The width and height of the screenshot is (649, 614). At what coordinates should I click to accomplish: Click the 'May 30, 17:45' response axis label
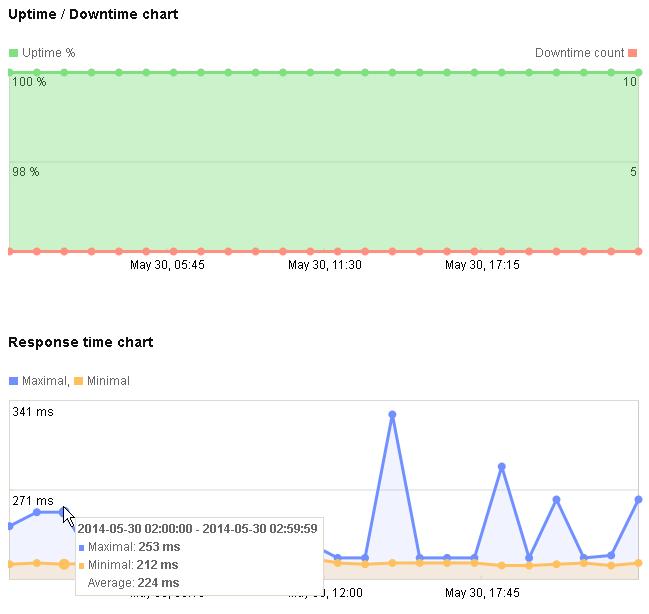pyautogui.click(x=482, y=593)
